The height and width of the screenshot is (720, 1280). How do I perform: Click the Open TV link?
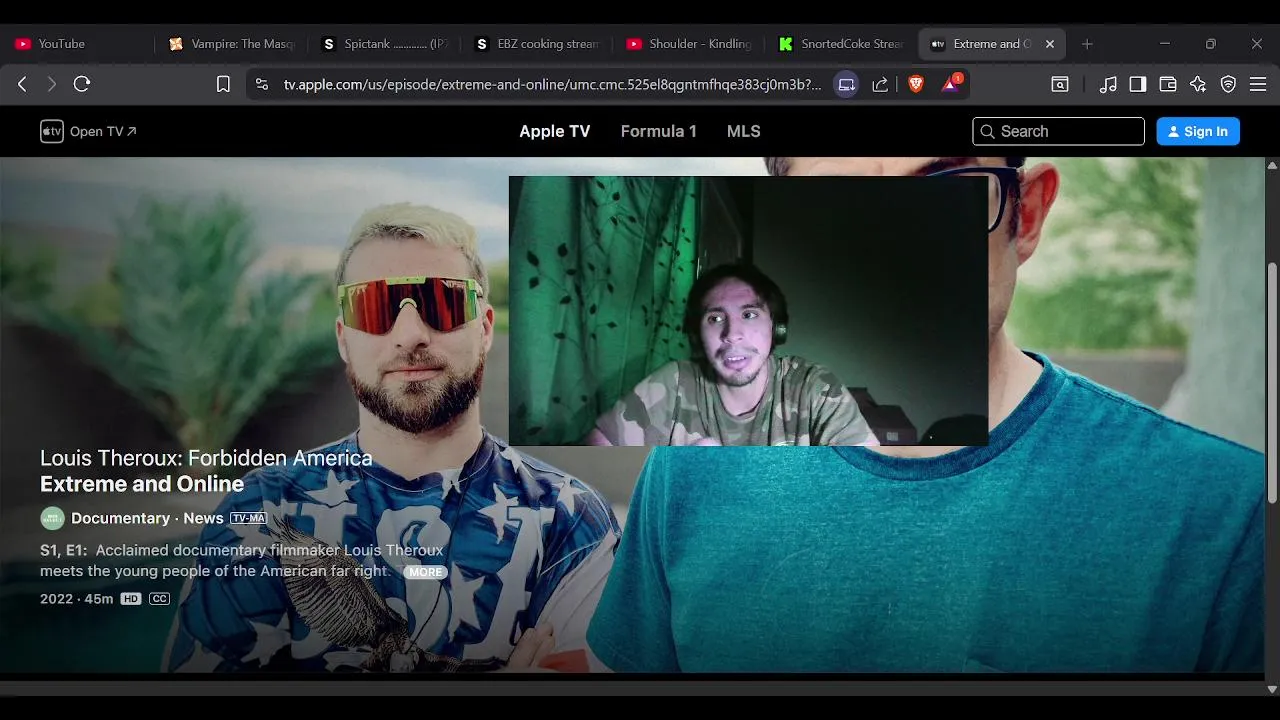coord(103,131)
